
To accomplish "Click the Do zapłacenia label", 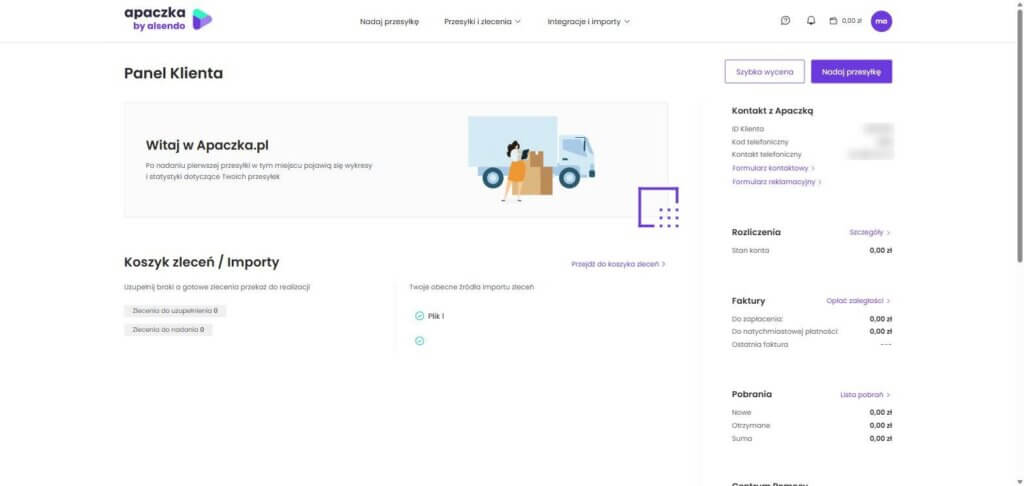I will click(757, 319).
